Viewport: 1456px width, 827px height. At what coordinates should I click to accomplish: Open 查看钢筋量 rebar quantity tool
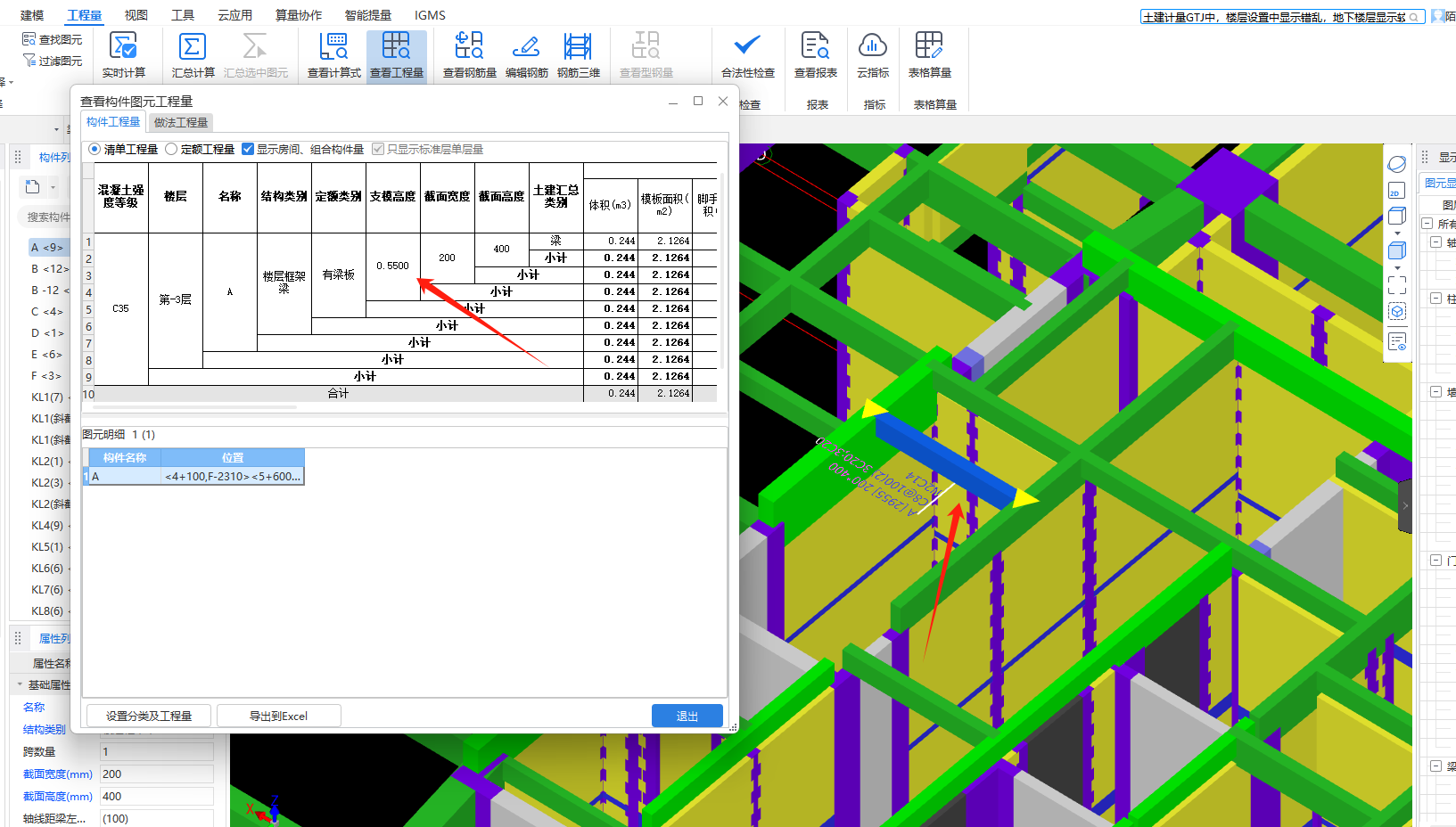[469, 55]
